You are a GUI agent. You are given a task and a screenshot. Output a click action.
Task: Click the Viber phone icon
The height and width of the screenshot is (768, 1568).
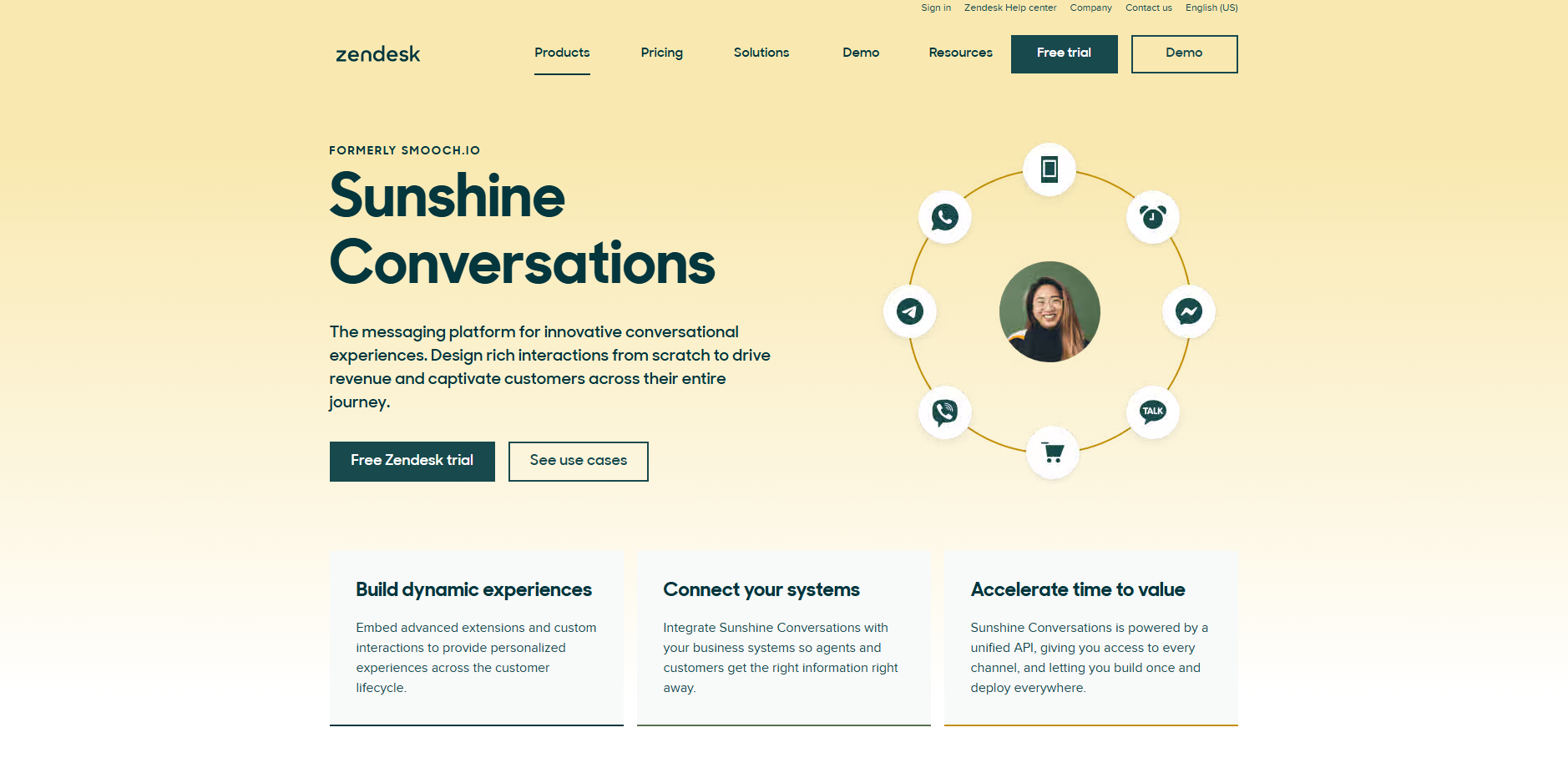pos(944,412)
